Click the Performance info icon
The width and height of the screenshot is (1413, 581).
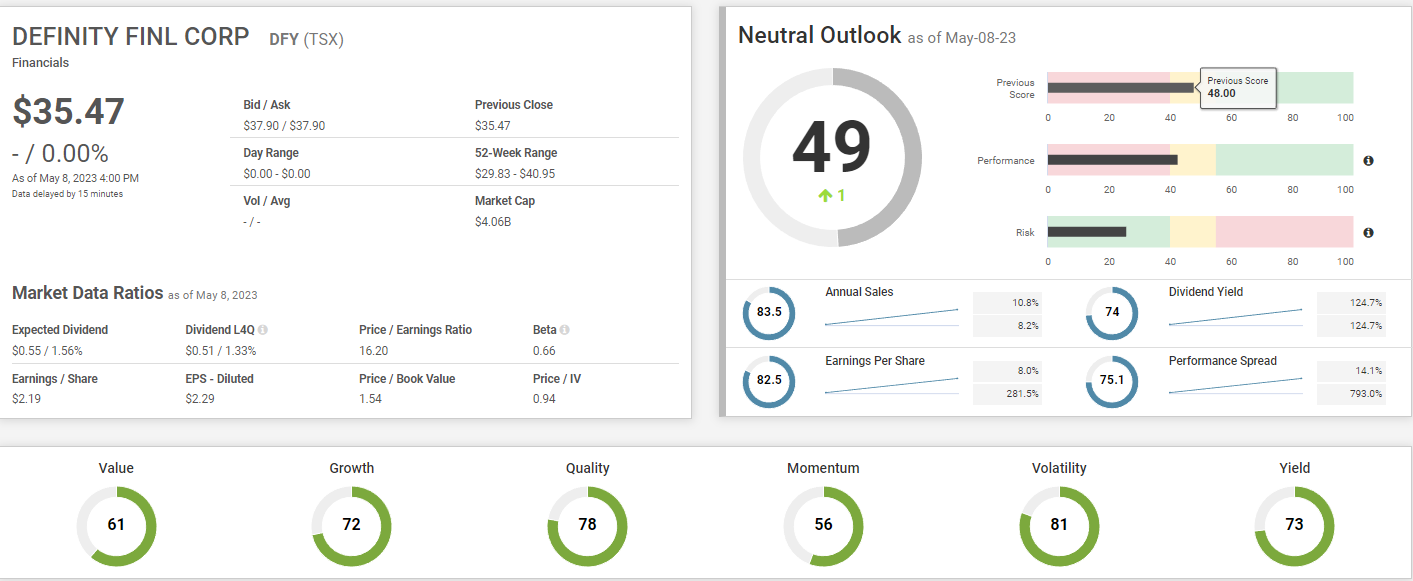pyautogui.click(x=1368, y=160)
